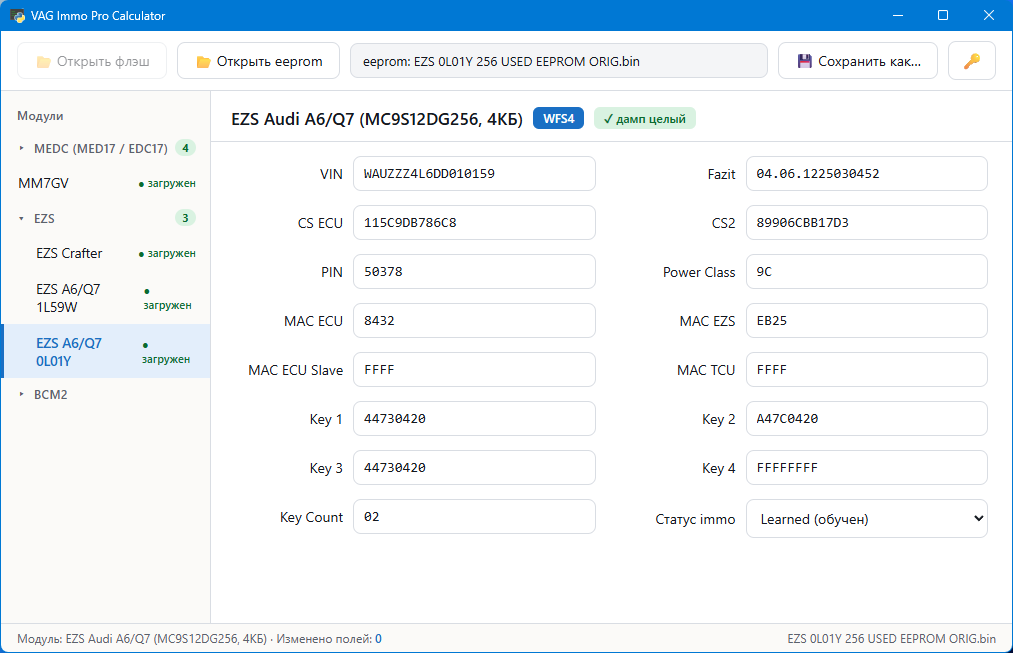
Task: Click the changed fields count '0' in status bar
Action: click(378, 639)
